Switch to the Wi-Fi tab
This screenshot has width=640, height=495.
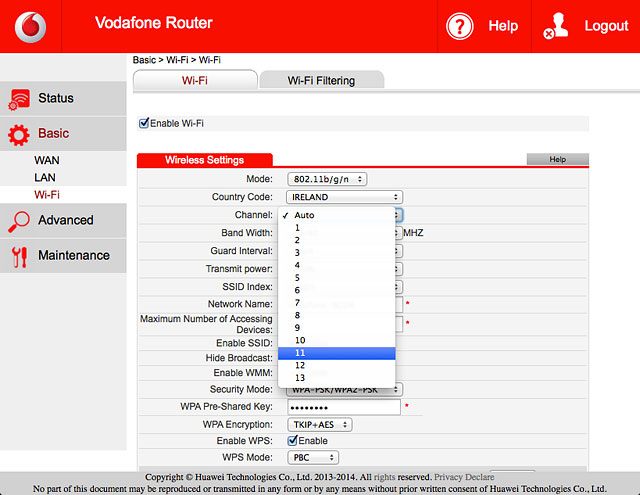point(195,80)
